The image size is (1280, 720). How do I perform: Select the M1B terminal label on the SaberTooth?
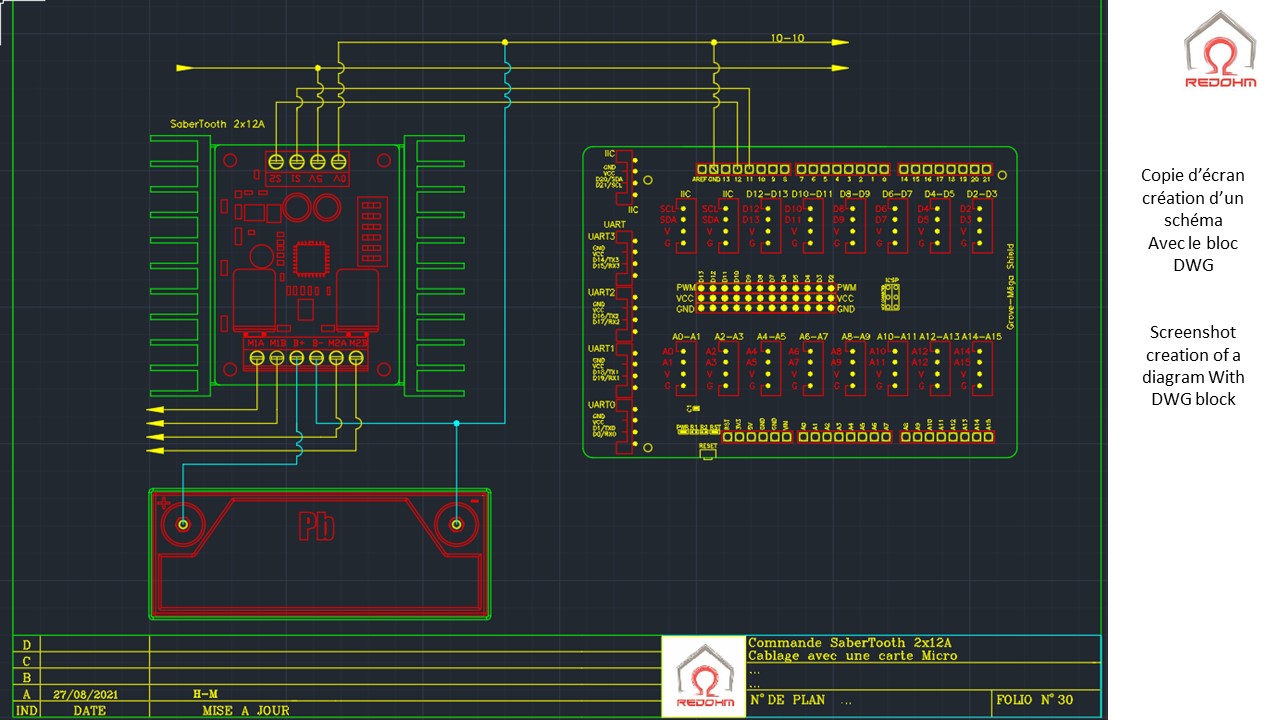pyautogui.click(x=277, y=341)
